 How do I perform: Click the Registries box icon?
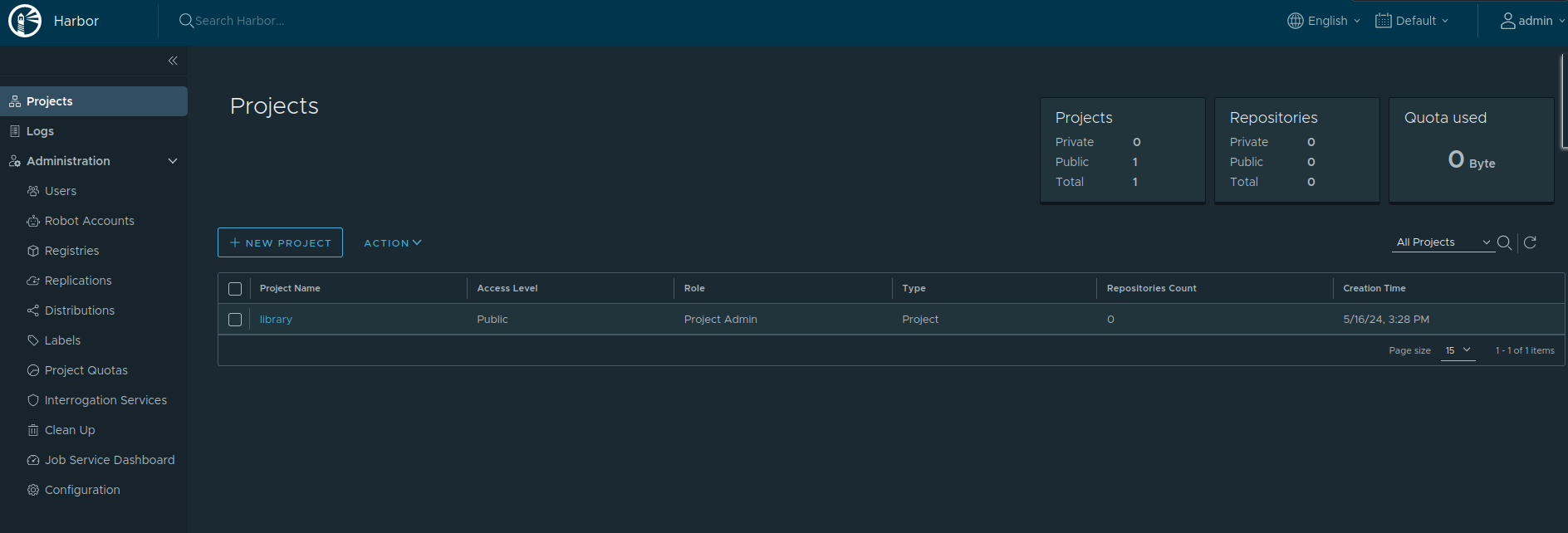click(x=33, y=251)
